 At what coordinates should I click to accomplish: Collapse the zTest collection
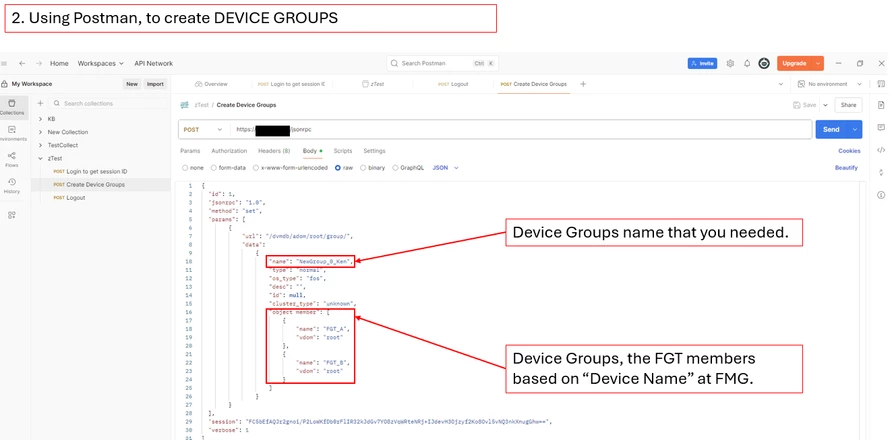40,158
